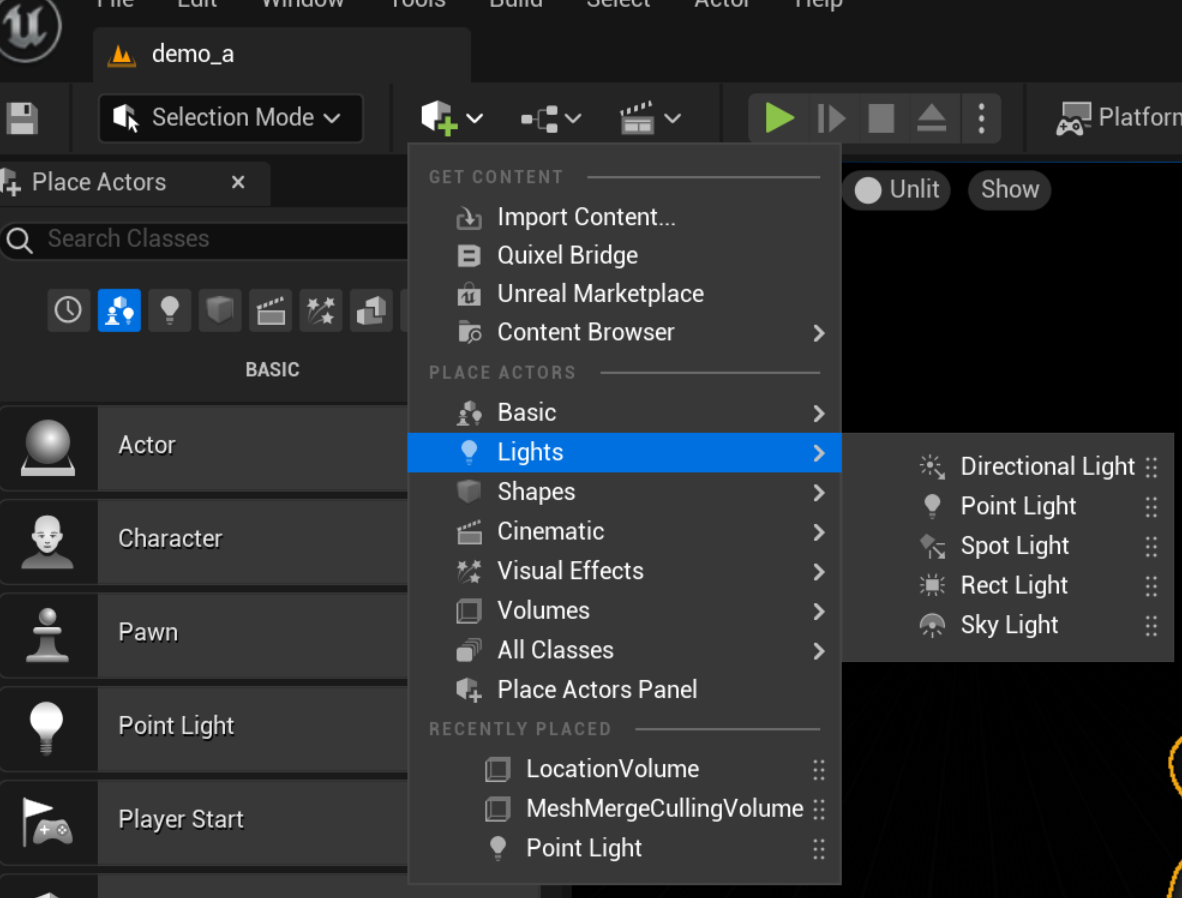The height and width of the screenshot is (898, 1182).
Task: Expand the Content Browser submenu
Action: point(624,333)
